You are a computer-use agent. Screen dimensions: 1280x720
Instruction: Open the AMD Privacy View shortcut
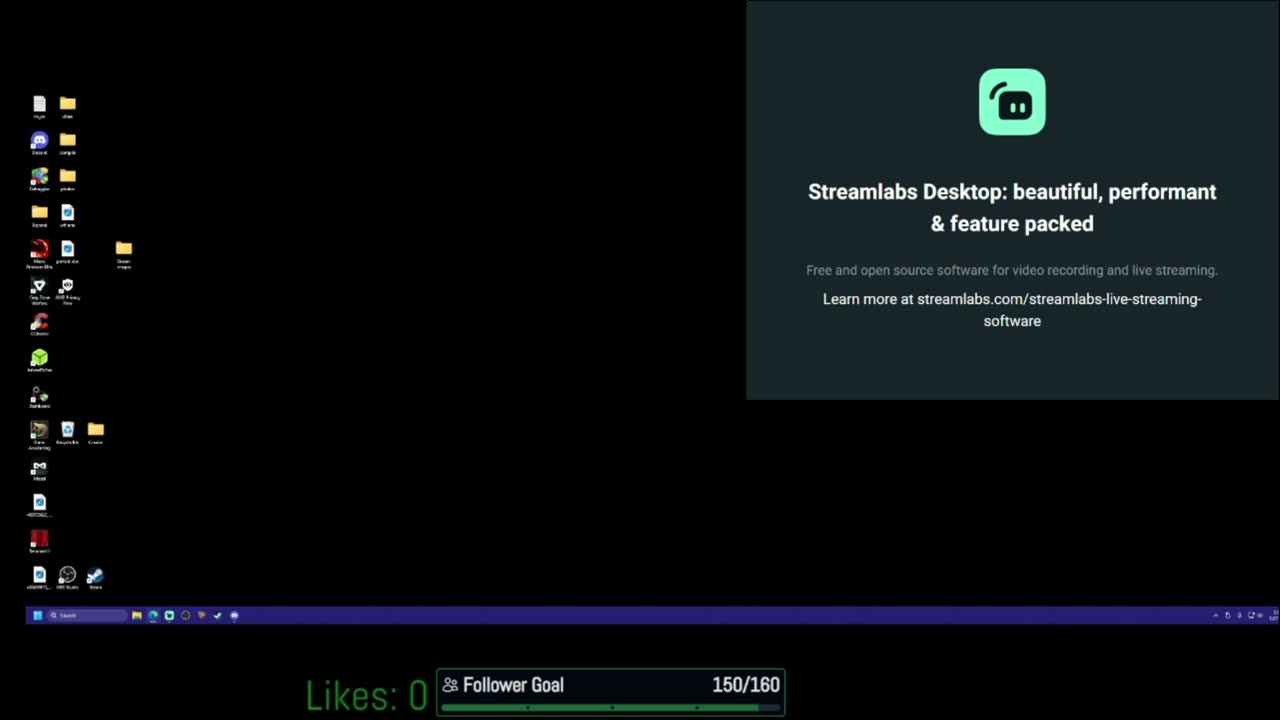[67, 289]
